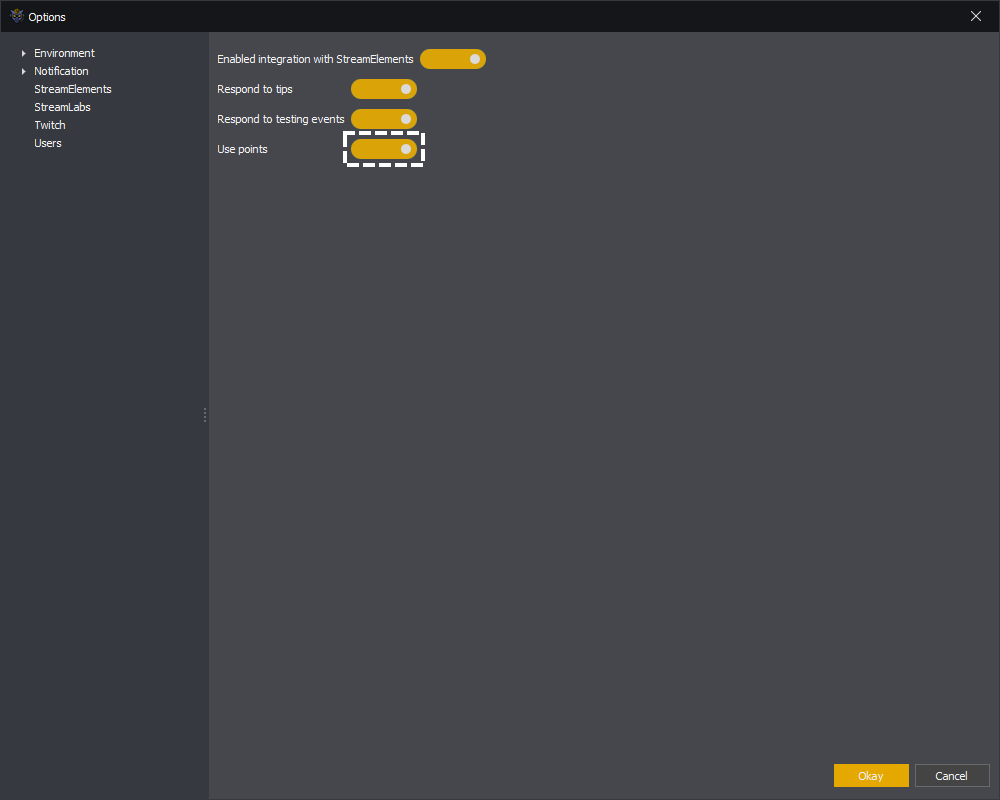Viewport: 1000px width, 800px height.
Task: Toggle the Use points switch
Action: point(384,149)
